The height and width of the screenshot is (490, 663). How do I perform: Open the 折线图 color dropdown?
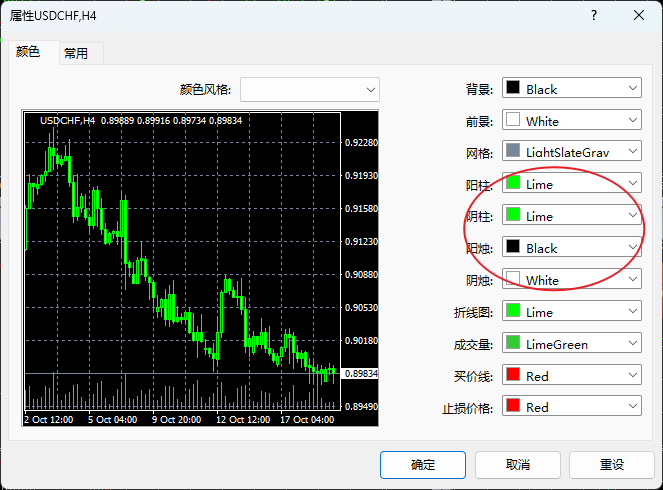click(572, 311)
